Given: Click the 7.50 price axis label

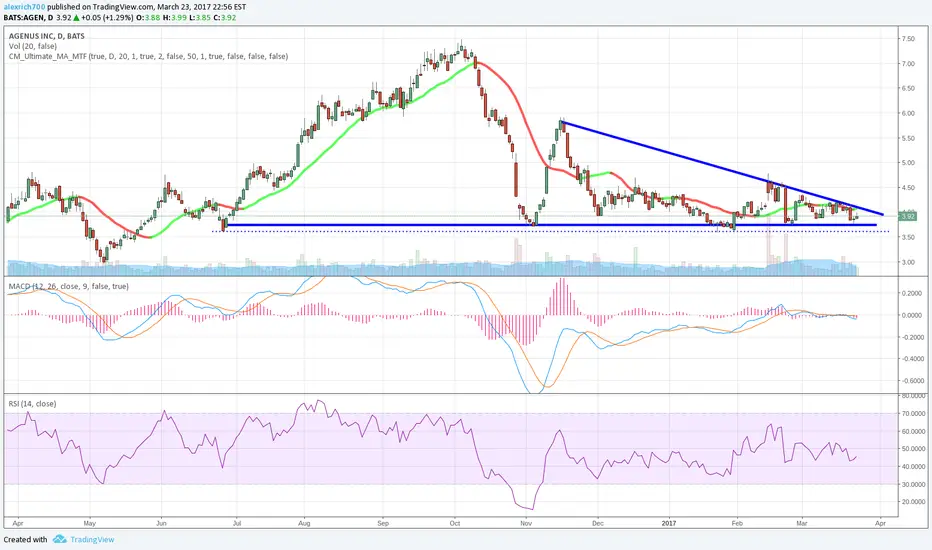Looking at the screenshot, I should click(x=908, y=39).
